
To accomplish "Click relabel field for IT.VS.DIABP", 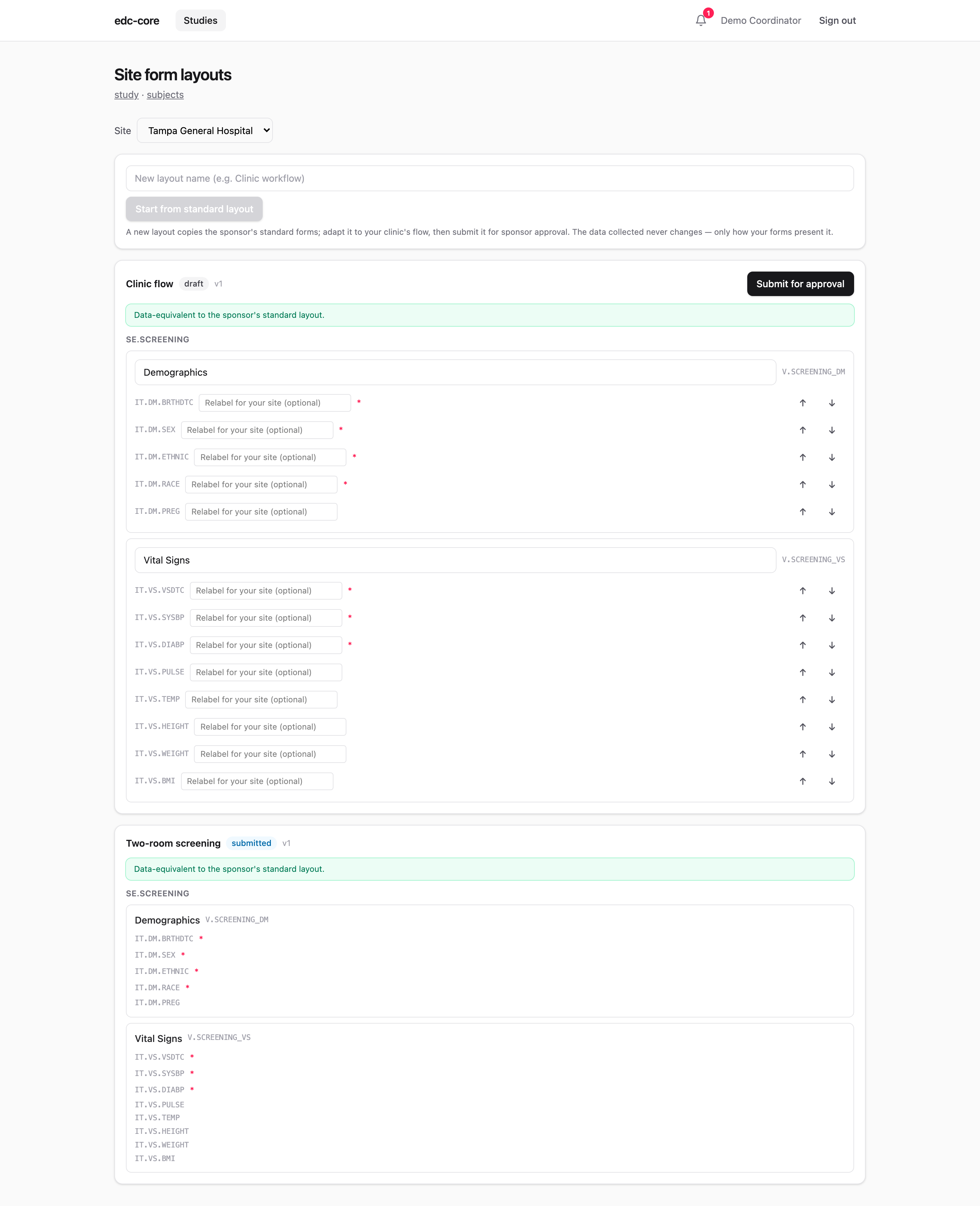I will pos(266,645).
